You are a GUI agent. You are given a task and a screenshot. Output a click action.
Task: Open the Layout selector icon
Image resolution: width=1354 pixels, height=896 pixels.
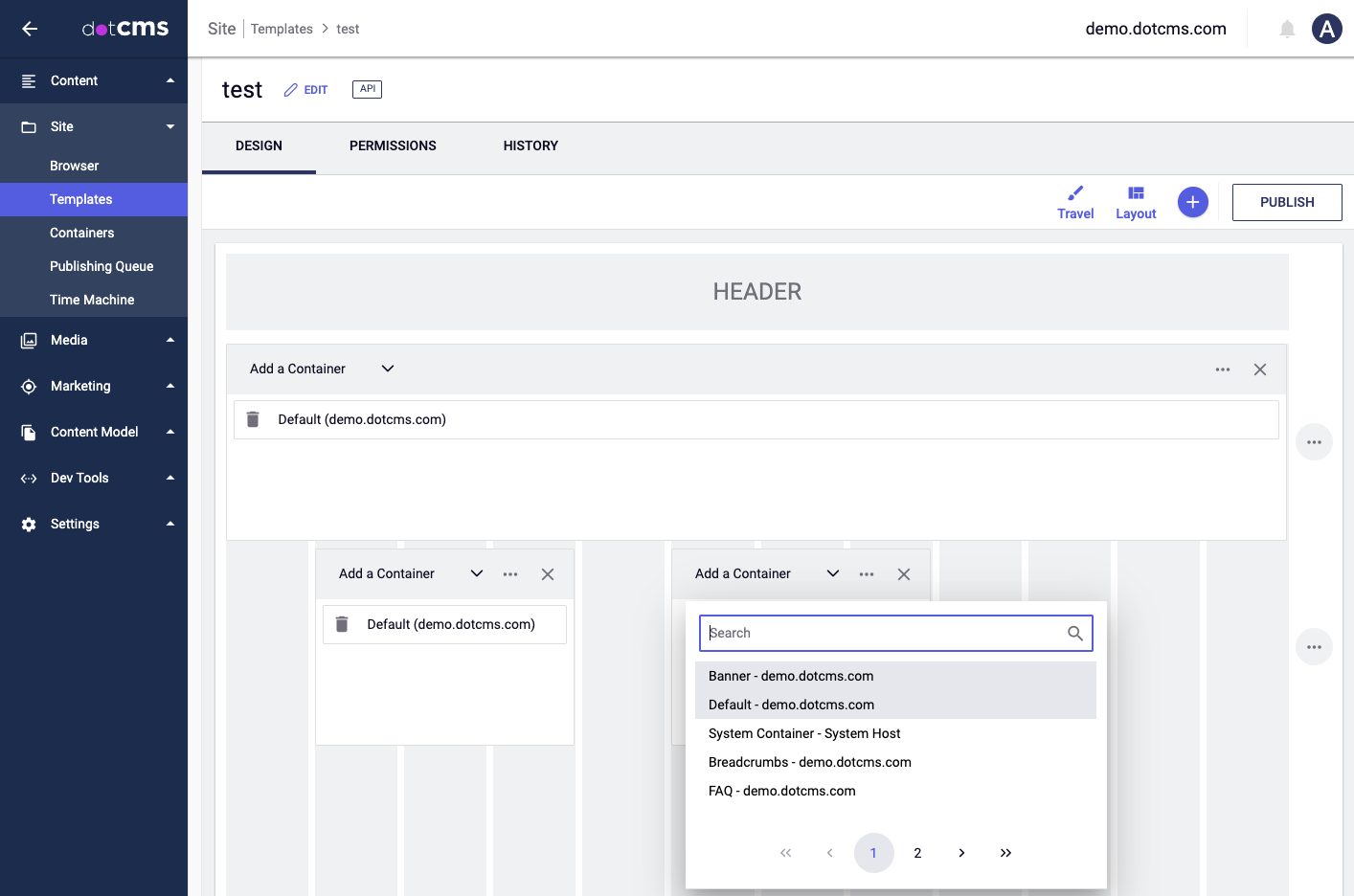[x=1136, y=193]
